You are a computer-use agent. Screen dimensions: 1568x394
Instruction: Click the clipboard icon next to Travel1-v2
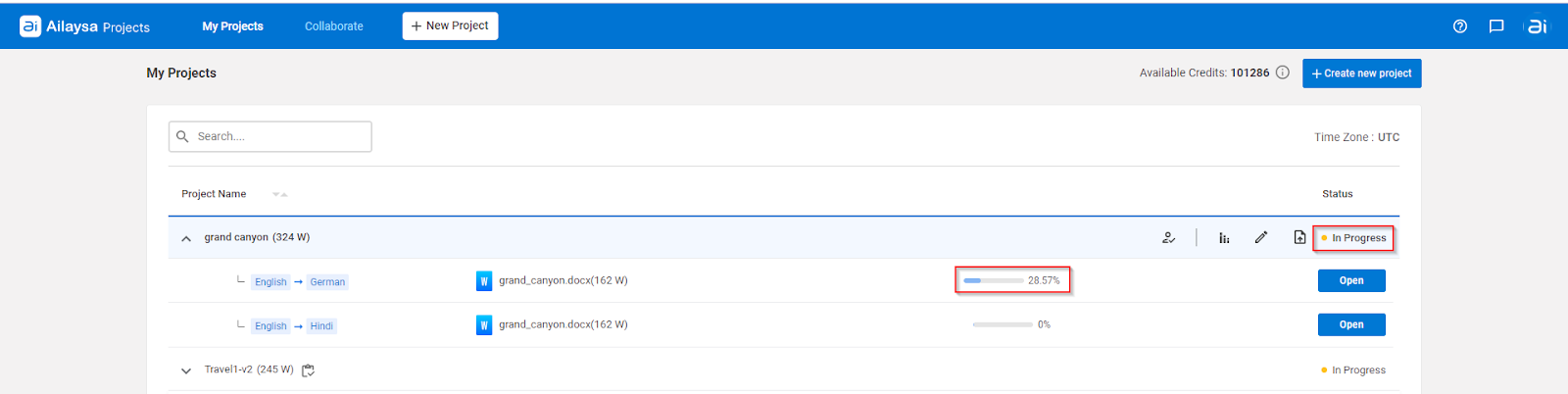coord(308,370)
